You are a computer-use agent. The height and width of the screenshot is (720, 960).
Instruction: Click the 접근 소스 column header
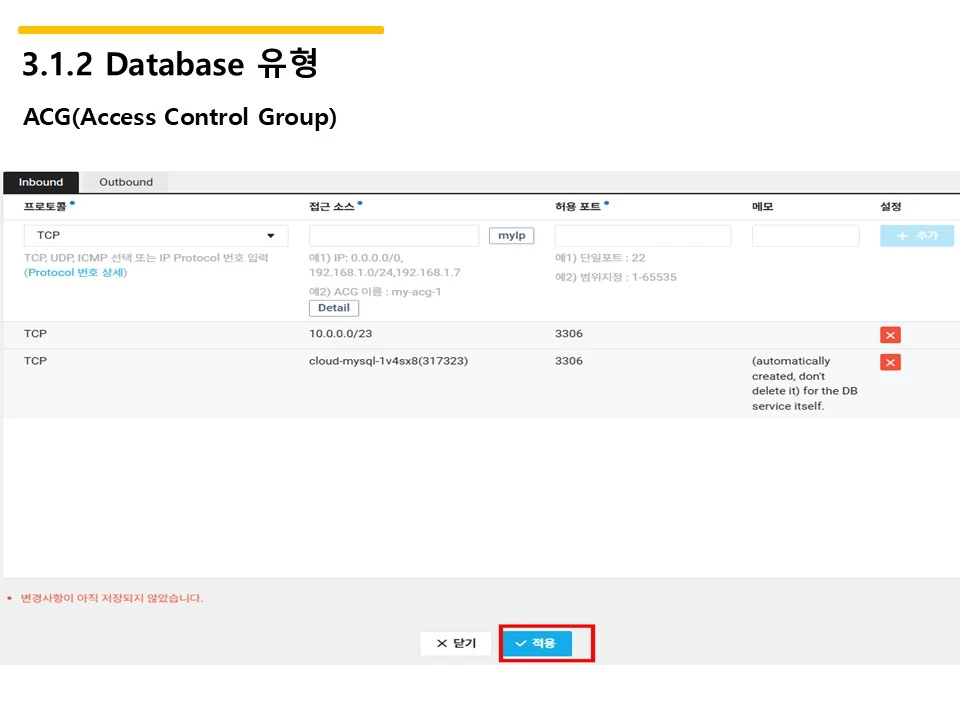click(332, 207)
